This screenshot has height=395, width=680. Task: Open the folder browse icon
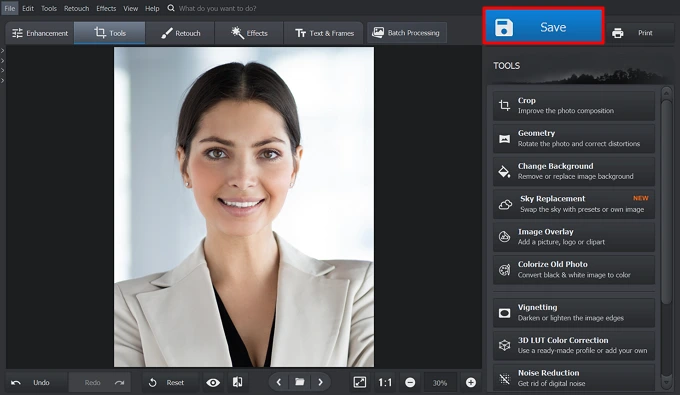coord(300,382)
